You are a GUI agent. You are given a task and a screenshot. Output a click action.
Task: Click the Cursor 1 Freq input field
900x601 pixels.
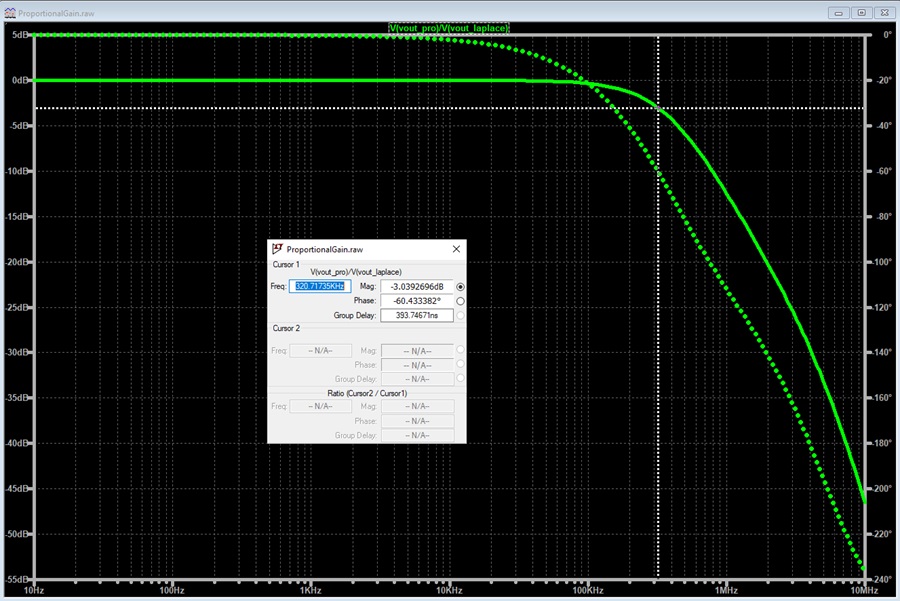coord(320,286)
